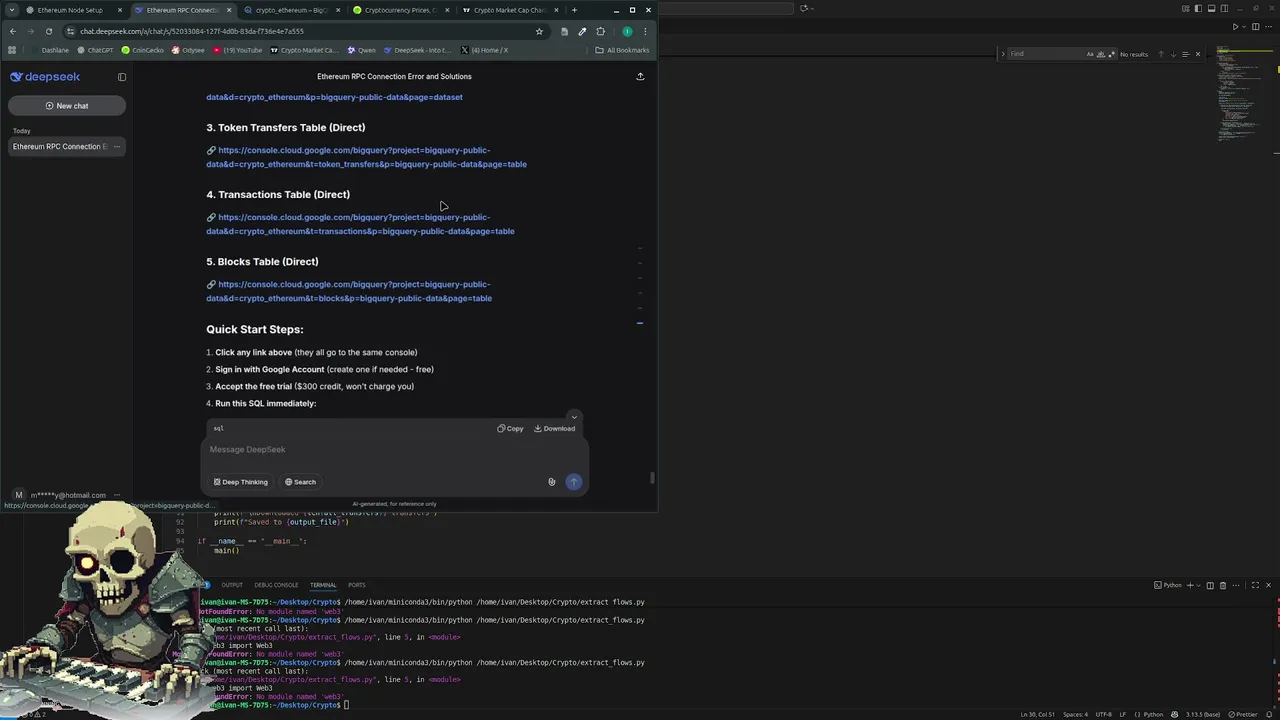Open the CoinGecko bookmark
Image resolution: width=1280 pixels, height=720 pixels.
point(143,50)
